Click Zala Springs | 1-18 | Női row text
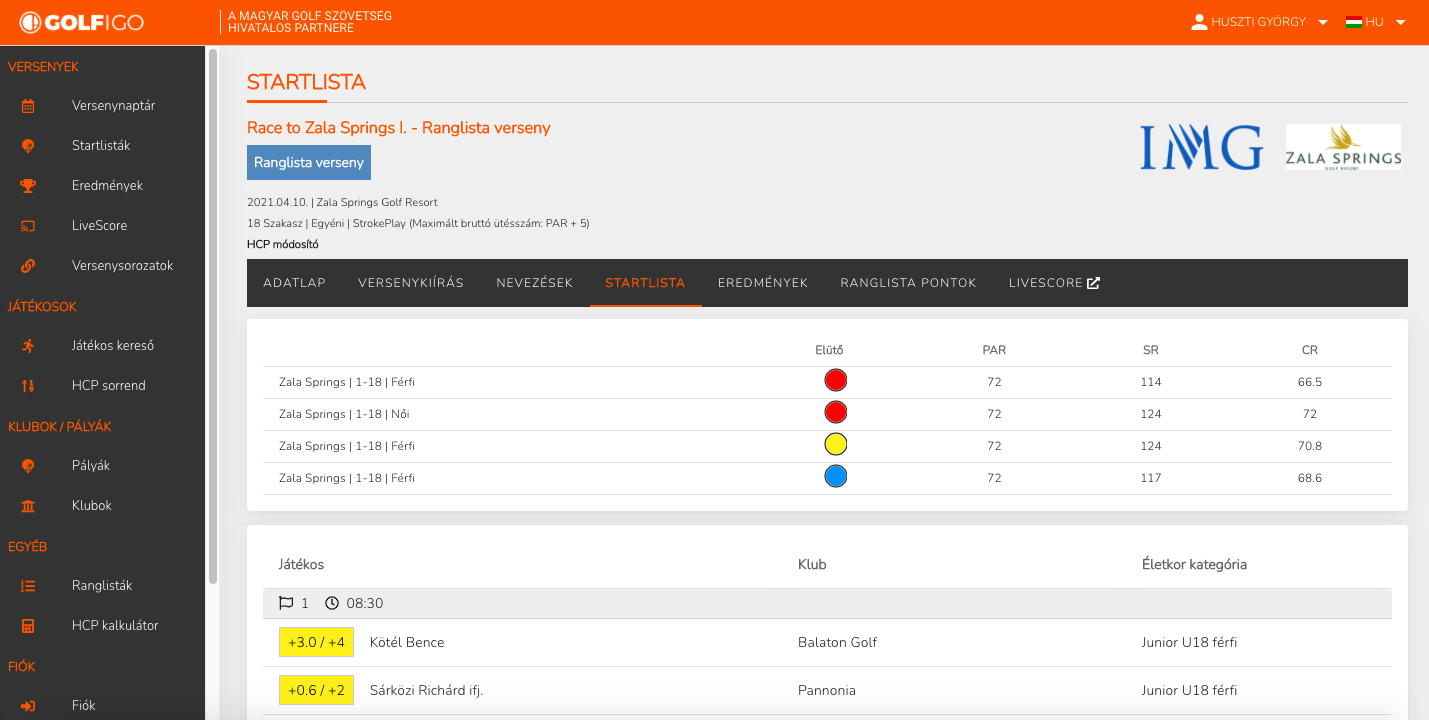1429x720 pixels. pos(344,414)
